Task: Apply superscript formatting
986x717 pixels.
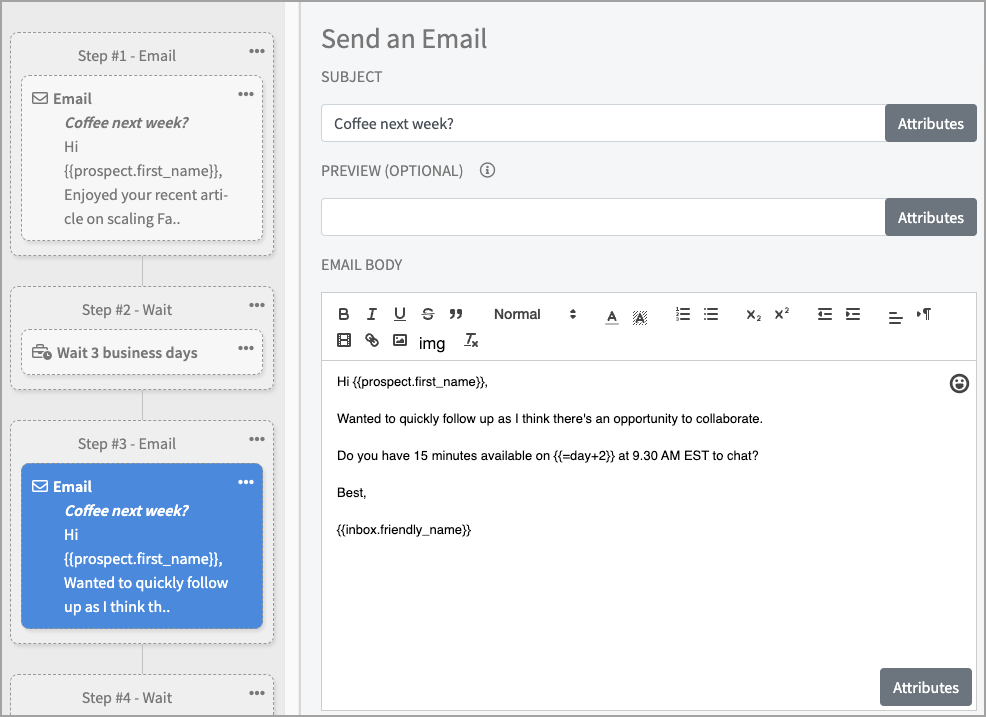Action: [x=782, y=314]
